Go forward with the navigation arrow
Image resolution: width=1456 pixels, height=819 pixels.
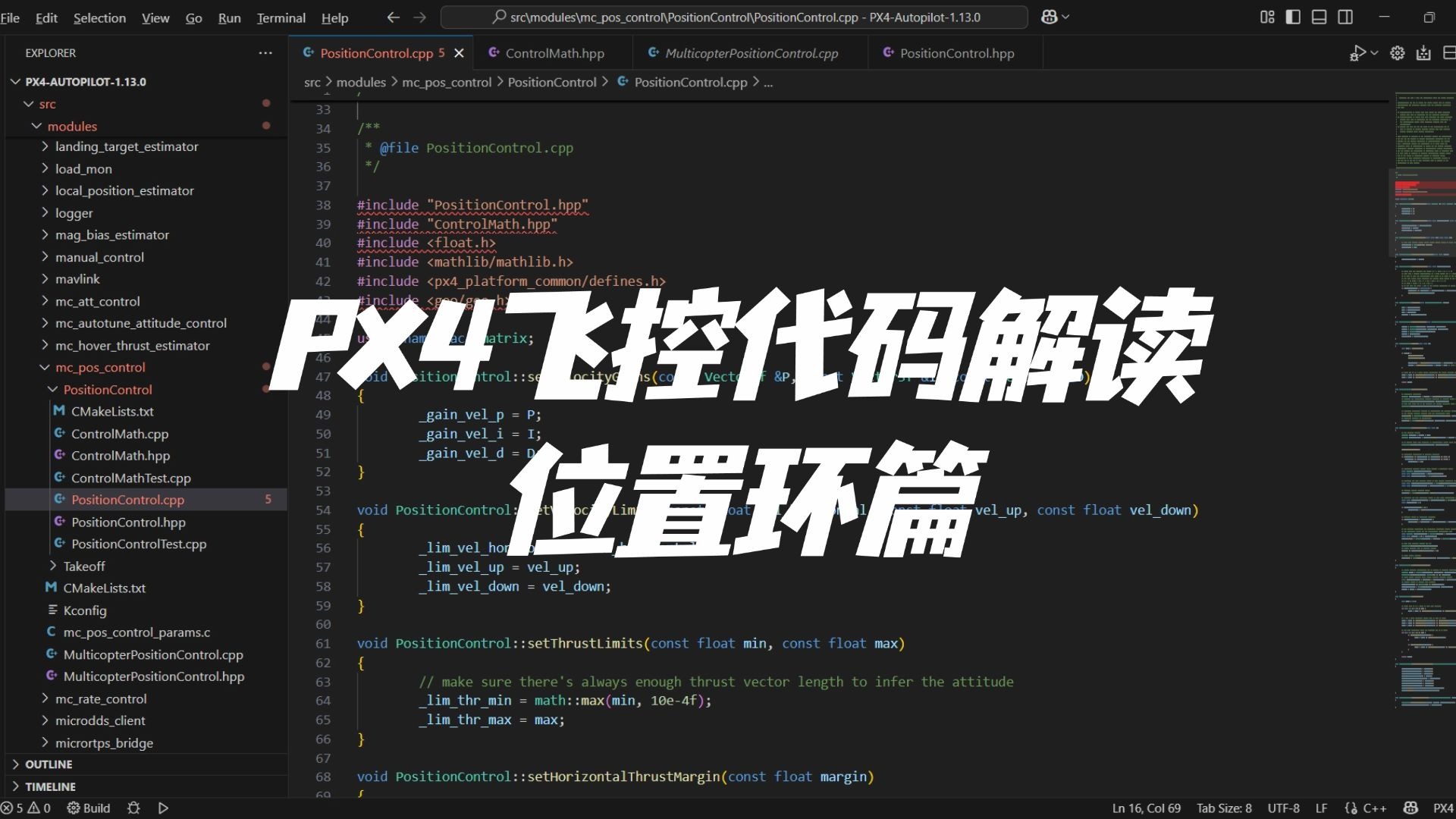coord(419,17)
